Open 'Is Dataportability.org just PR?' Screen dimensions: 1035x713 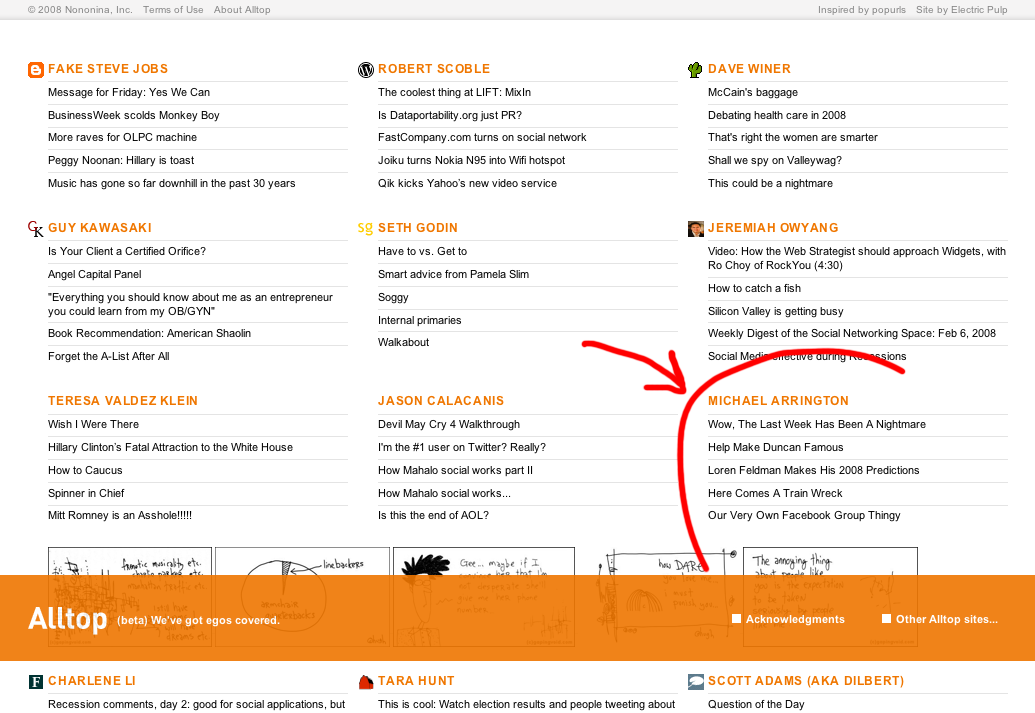(x=450, y=115)
